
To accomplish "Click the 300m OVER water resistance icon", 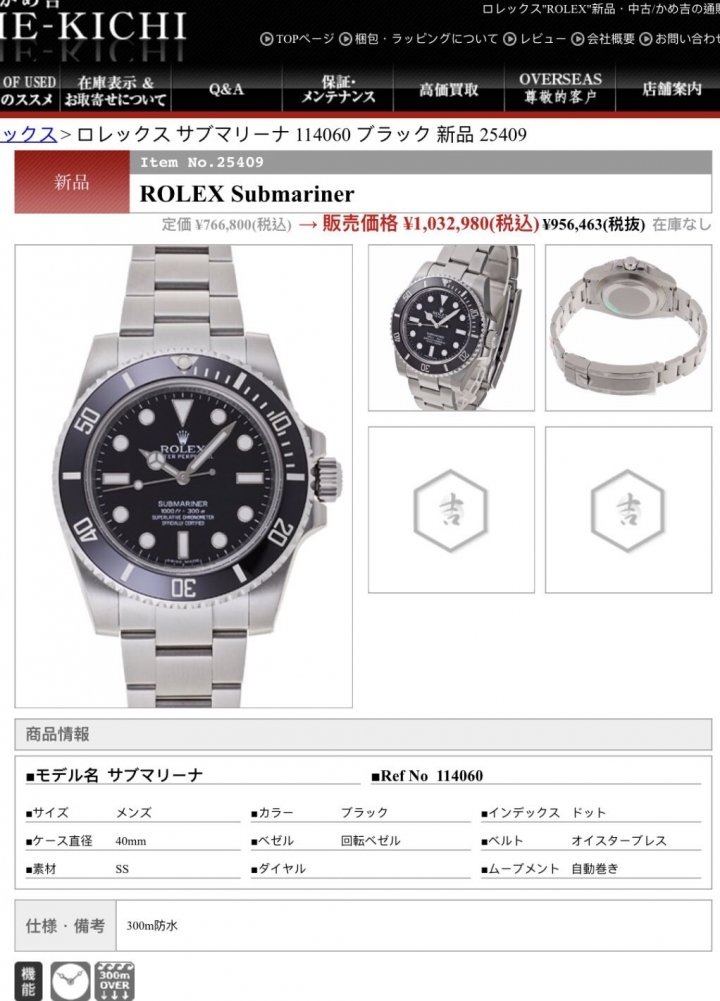I will (115, 981).
